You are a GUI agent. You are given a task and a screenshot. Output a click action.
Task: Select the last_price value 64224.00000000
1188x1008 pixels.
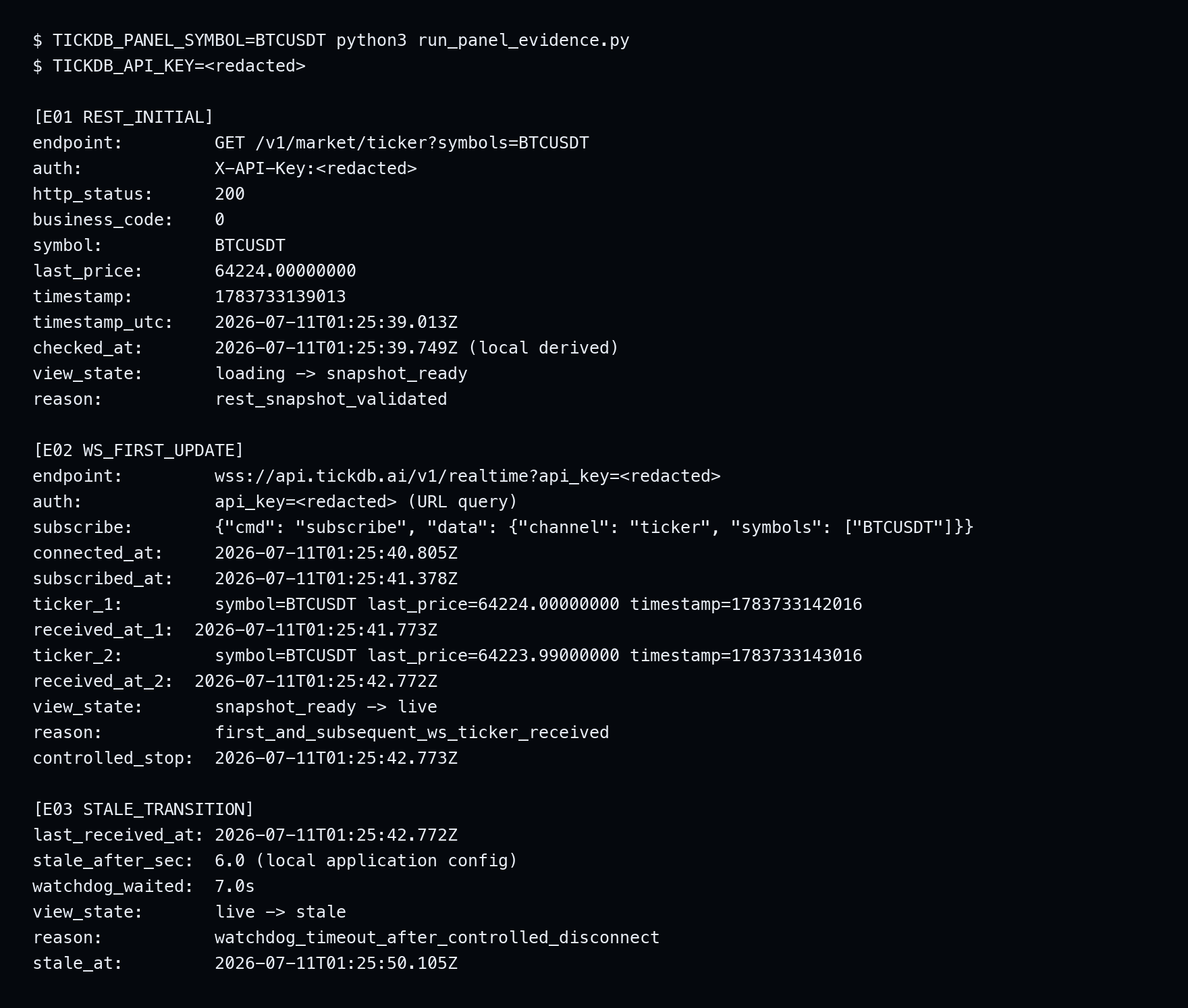coord(285,271)
